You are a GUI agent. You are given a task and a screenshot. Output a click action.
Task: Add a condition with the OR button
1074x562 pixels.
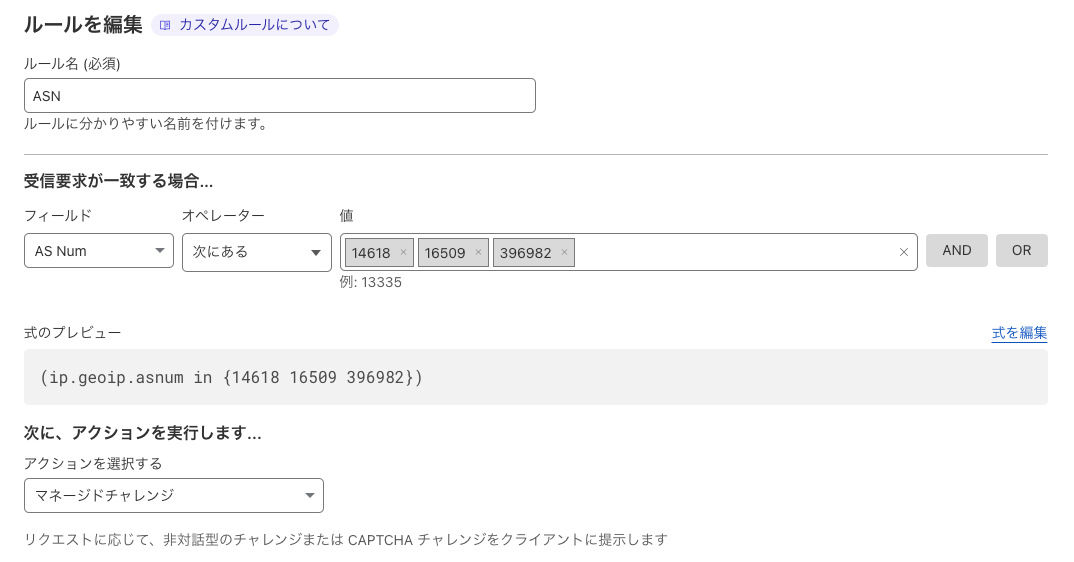(x=1021, y=250)
